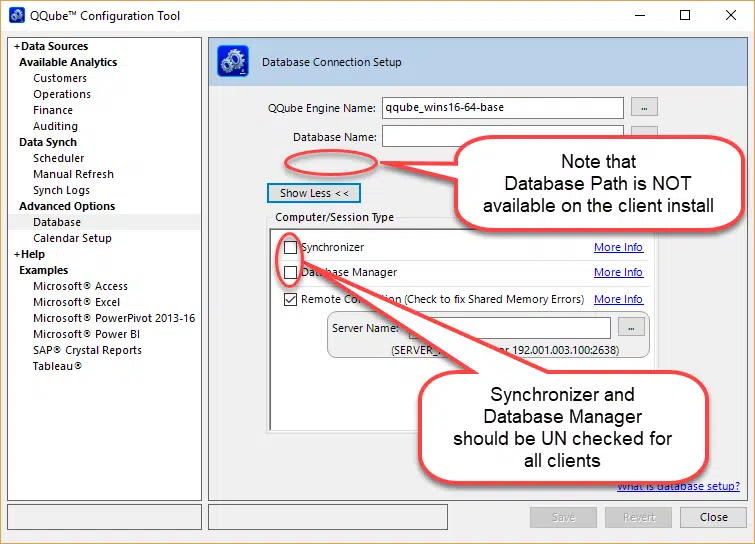Select Scheduler under Data Synch
This screenshot has height=544, width=755.
pos(58,158)
